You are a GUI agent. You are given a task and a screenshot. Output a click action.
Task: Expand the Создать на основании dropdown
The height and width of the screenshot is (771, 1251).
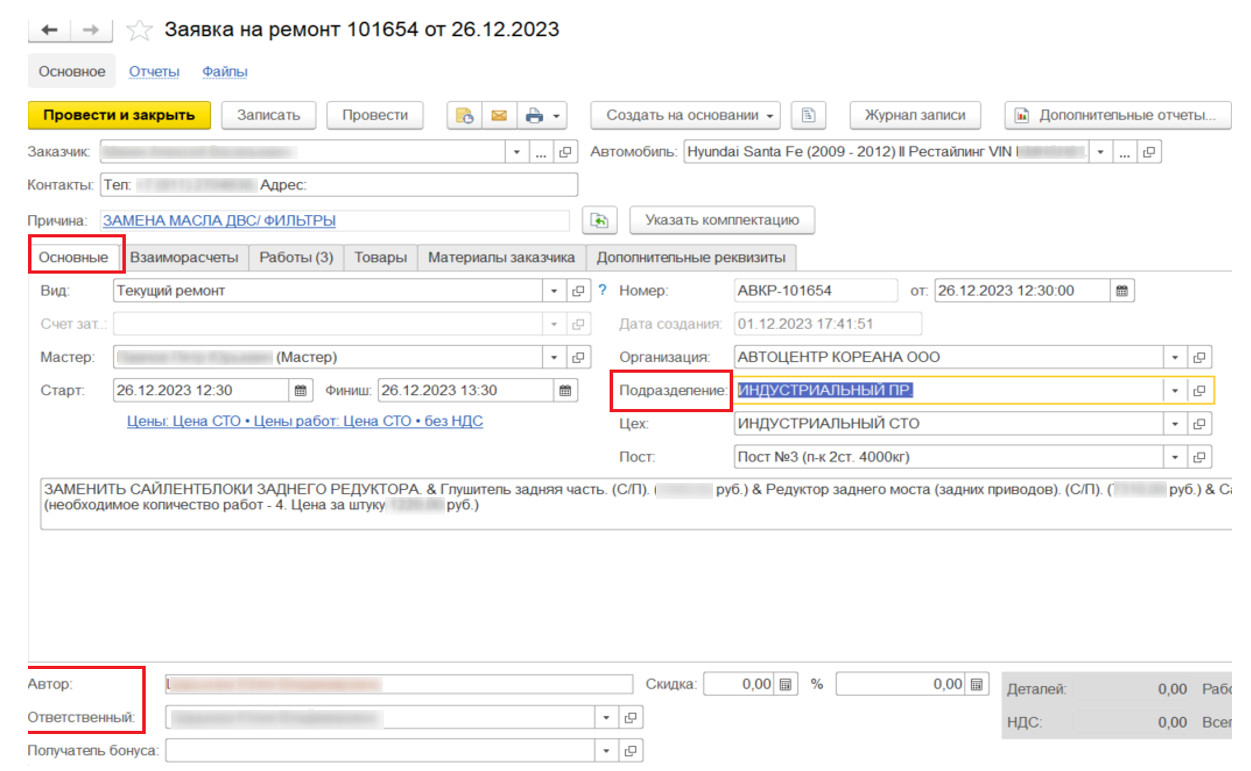tap(771, 116)
